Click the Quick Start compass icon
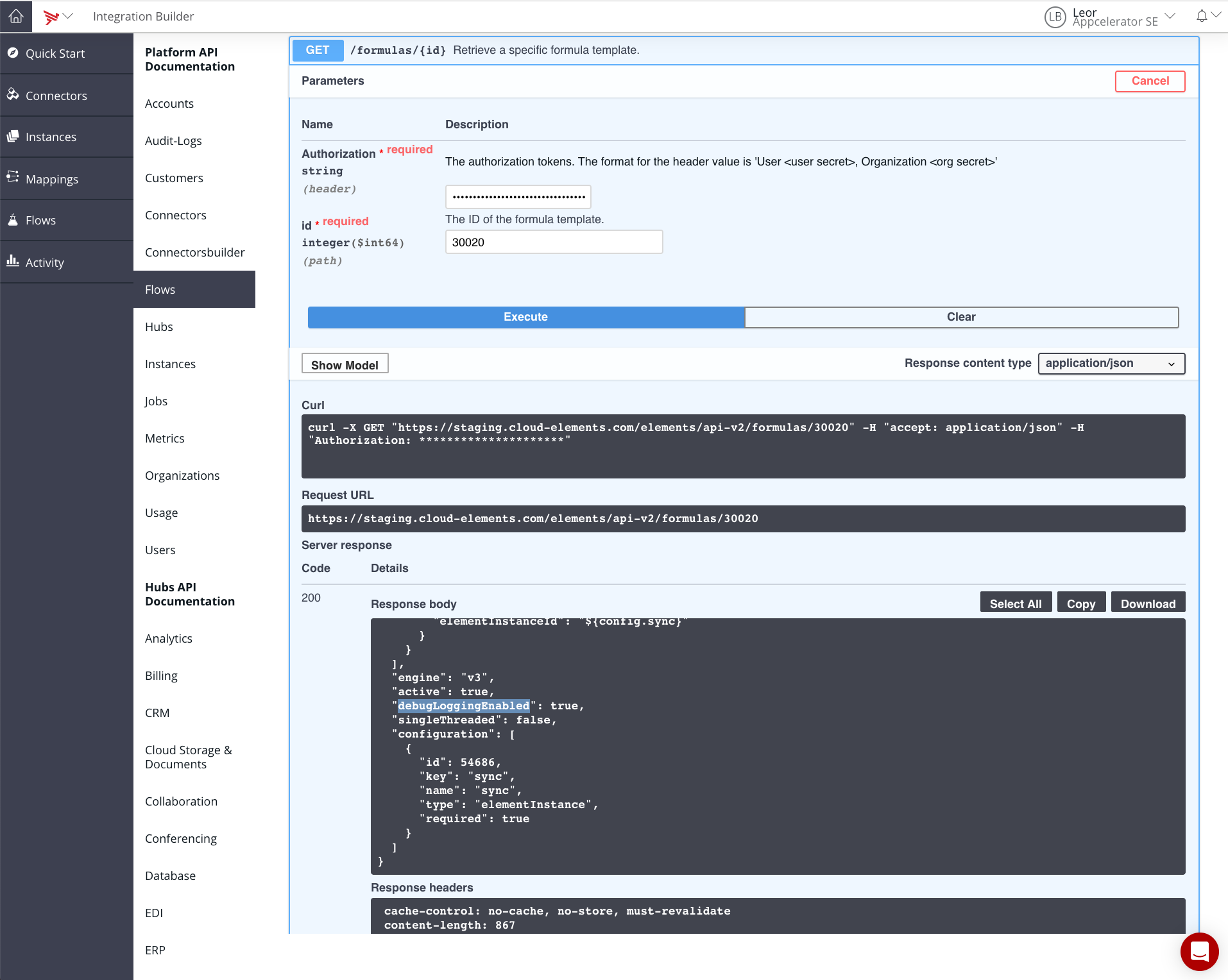Image resolution: width=1228 pixels, height=980 pixels. coord(13,53)
